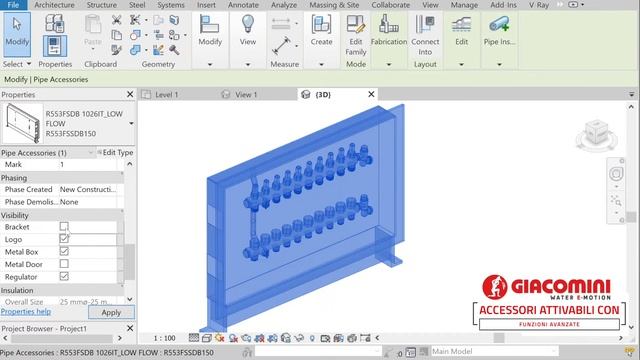Open the family type selector dropdown

pyautogui.click(x=131, y=123)
